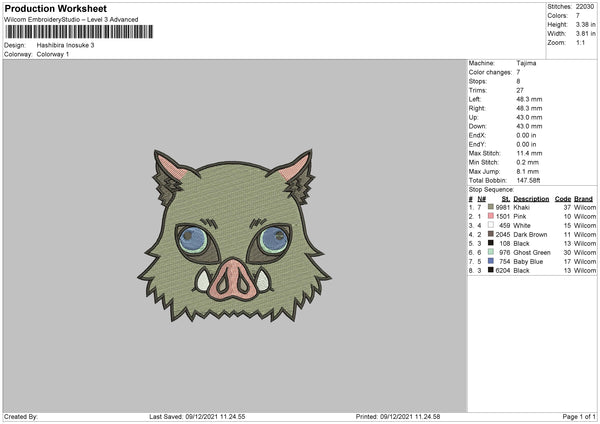Click the White thread color swatch
The height and width of the screenshot is (424, 600).
pos(491,225)
